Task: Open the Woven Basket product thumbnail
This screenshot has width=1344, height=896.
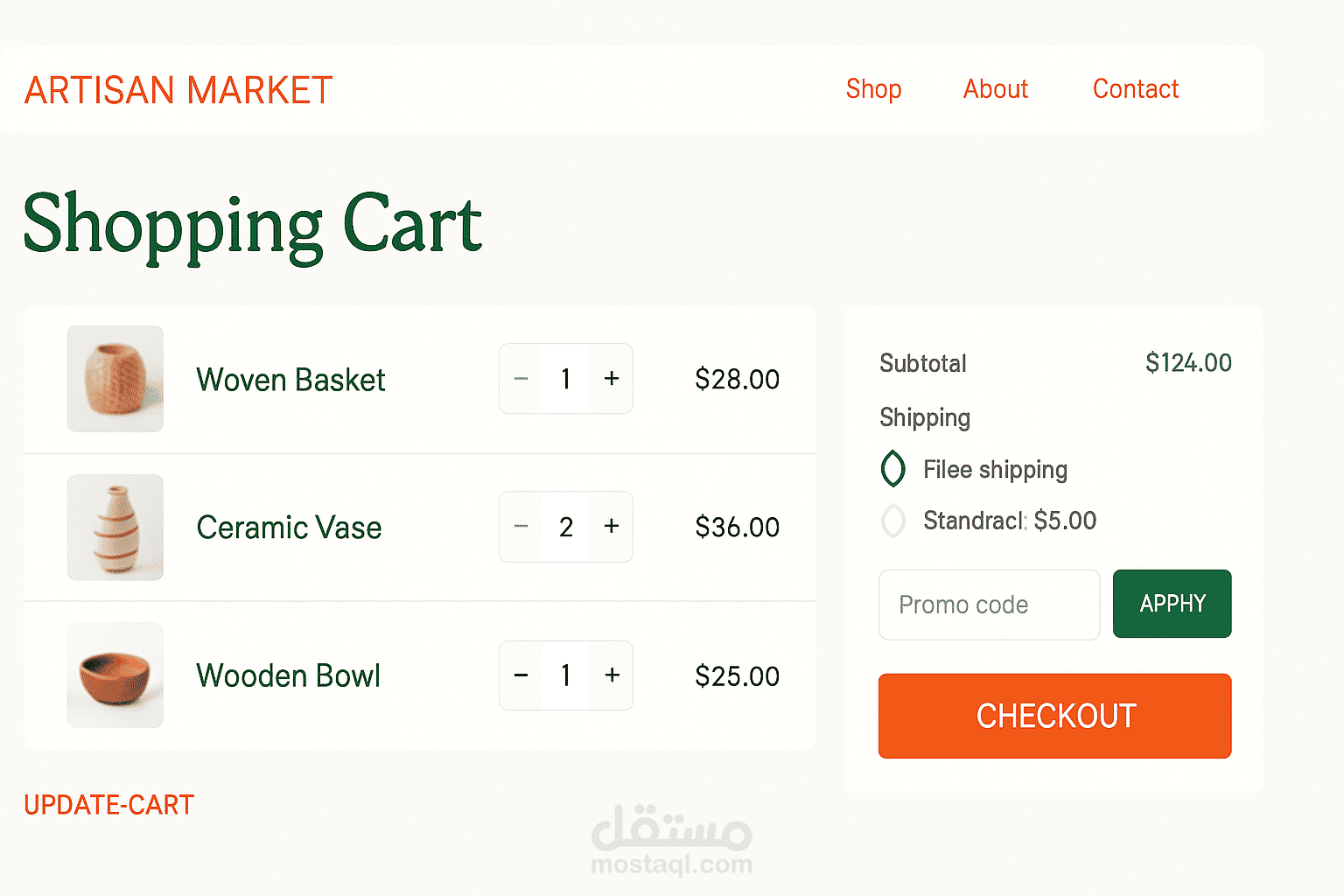Action: pos(115,379)
